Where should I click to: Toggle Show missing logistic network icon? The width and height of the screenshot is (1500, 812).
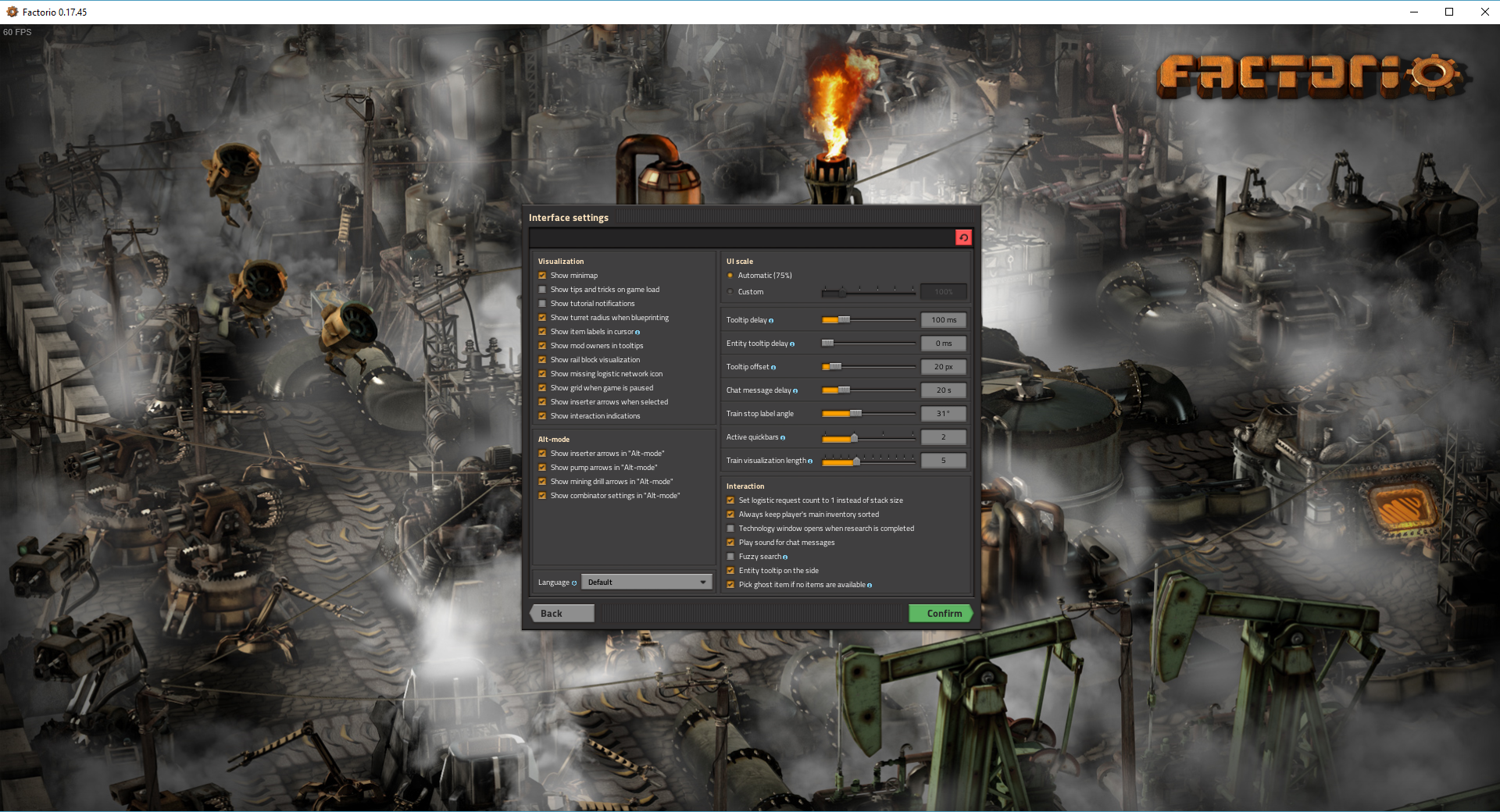point(542,374)
